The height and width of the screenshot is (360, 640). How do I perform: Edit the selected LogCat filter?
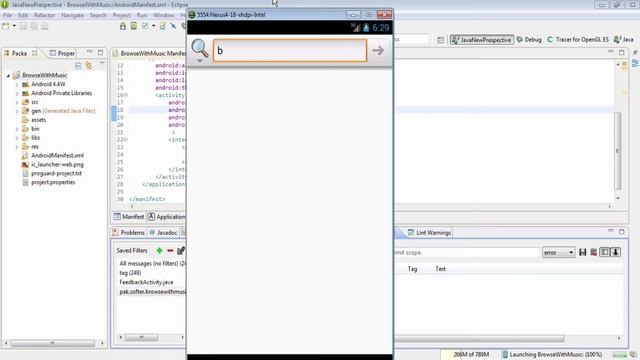tap(181, 251)
